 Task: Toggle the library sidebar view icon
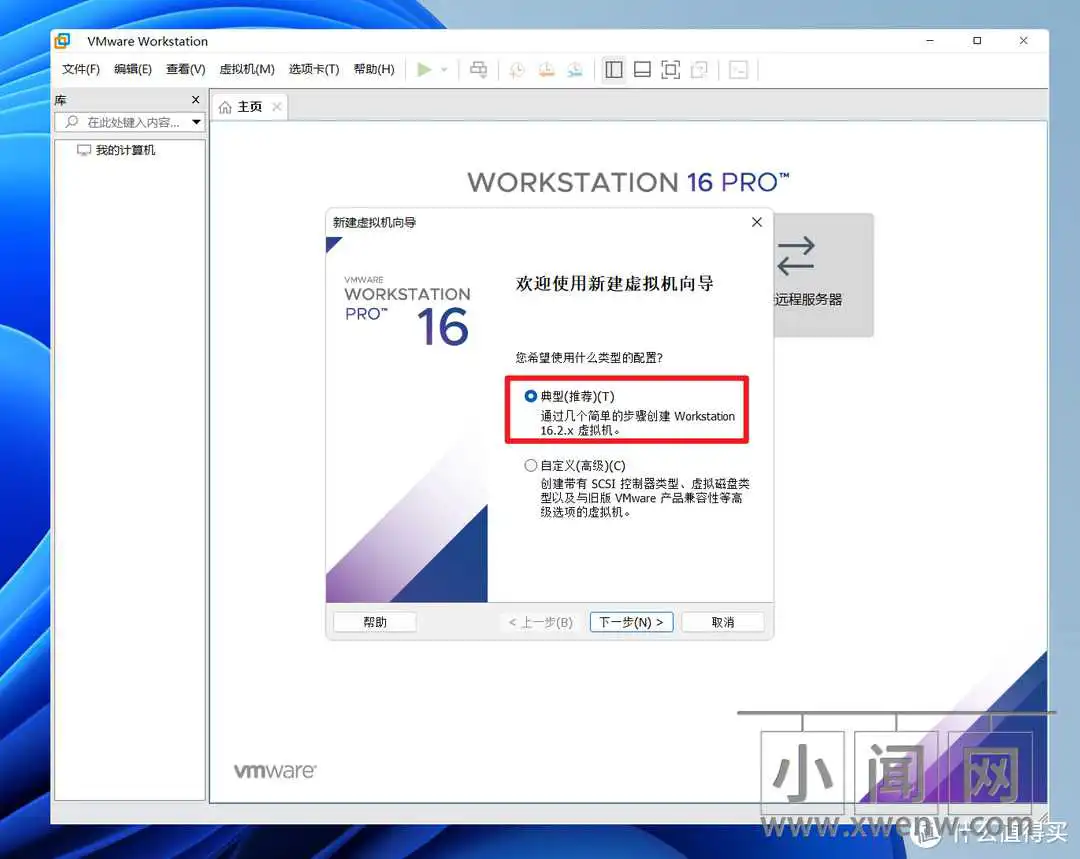[x=614, y=70]
